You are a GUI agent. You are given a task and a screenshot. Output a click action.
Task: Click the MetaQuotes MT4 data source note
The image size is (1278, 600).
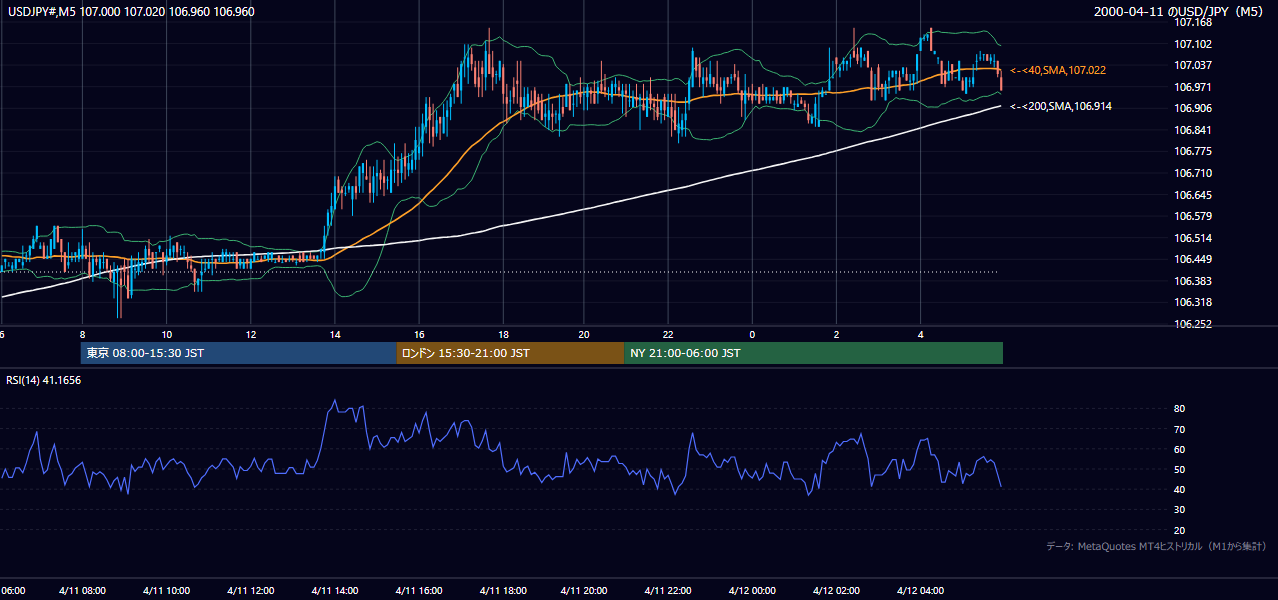coord(1157,546)
